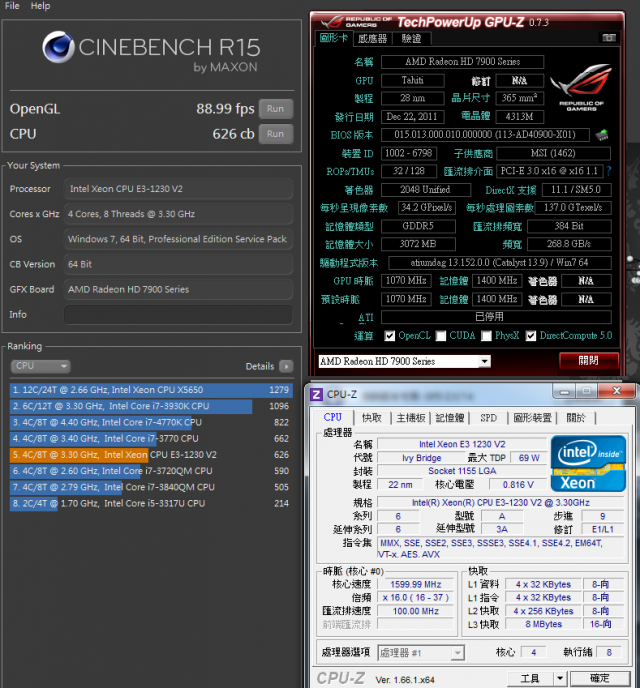Switch to GPU-Z validation tab
Viewport: 640px width, 689px height.
click(411, 39)
